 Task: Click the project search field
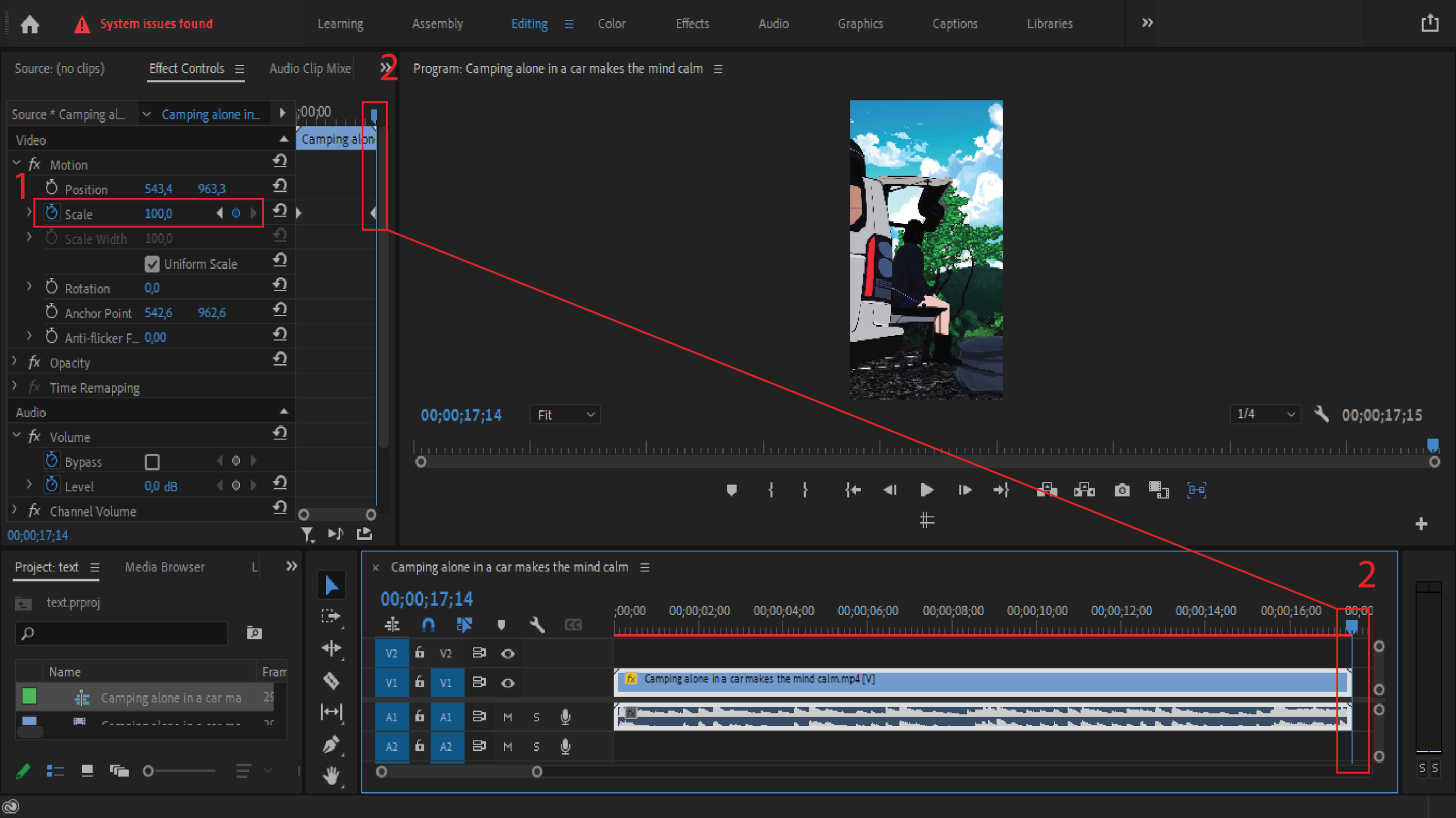point(122,633)
